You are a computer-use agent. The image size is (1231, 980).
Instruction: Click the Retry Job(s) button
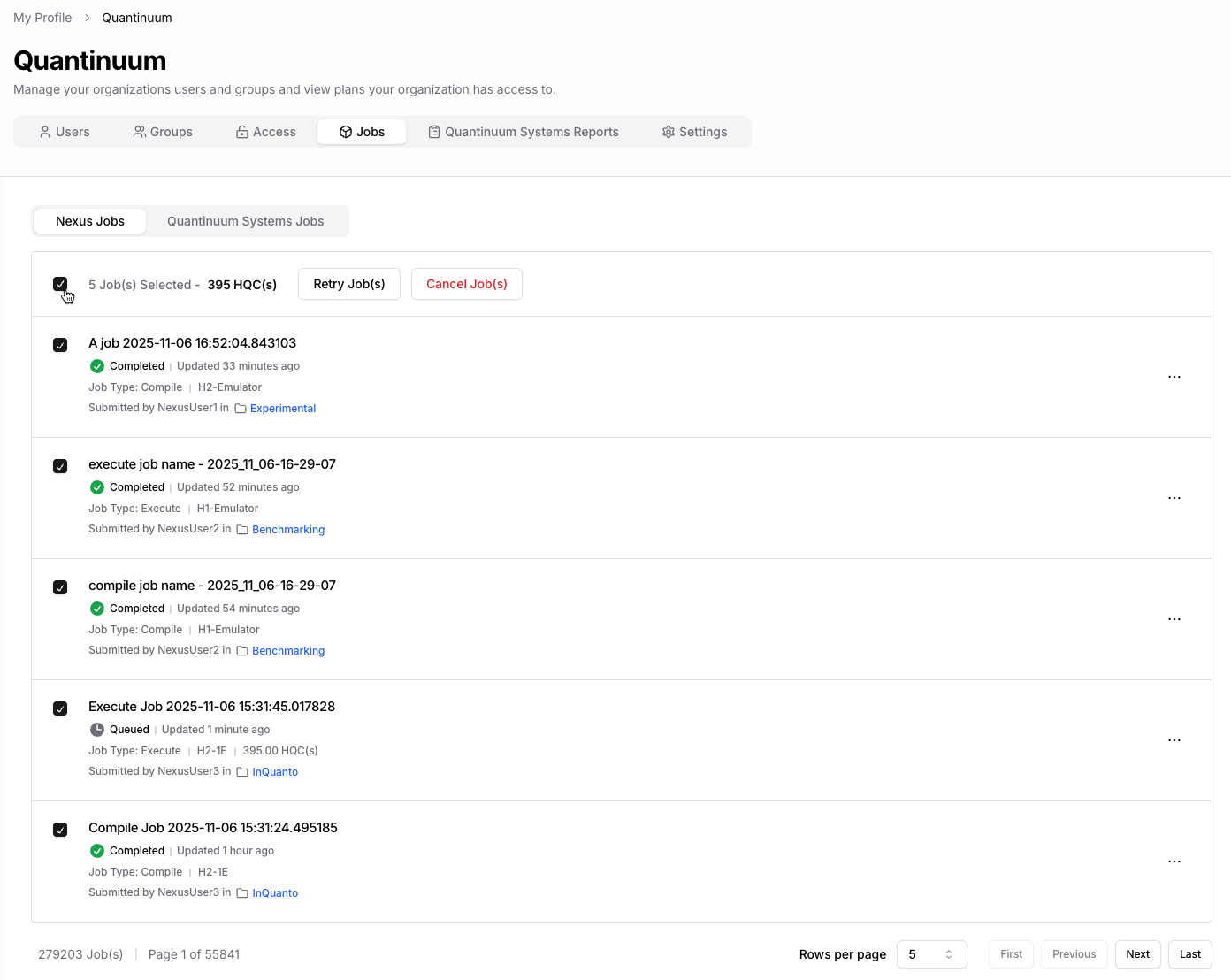coord(348,284)
